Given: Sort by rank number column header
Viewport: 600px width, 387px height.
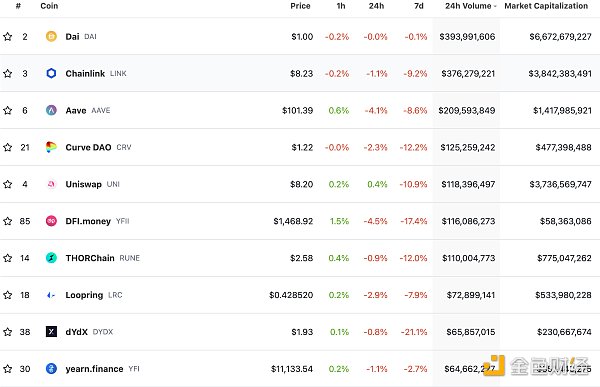Looking at the screenshot, I should pos(18,6).
